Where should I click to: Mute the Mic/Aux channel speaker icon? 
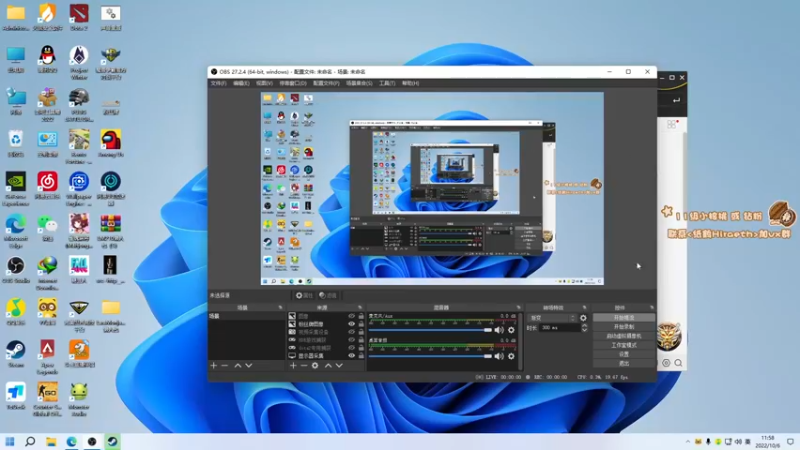coord(499,330)
